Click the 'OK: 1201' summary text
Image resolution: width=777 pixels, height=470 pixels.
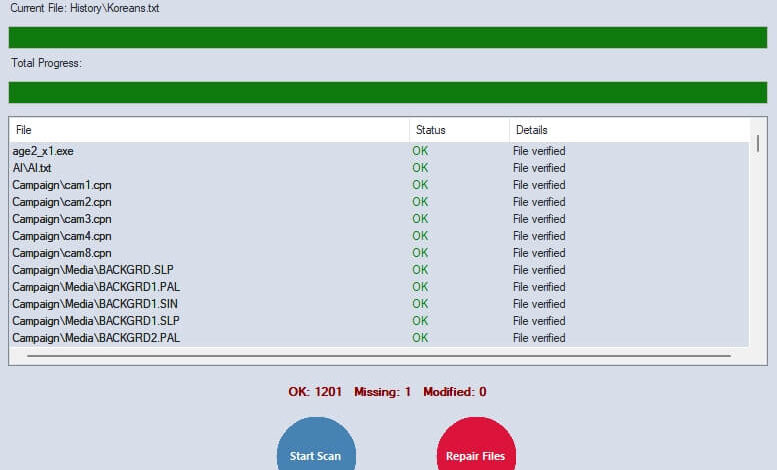click(x=315, y=392)
